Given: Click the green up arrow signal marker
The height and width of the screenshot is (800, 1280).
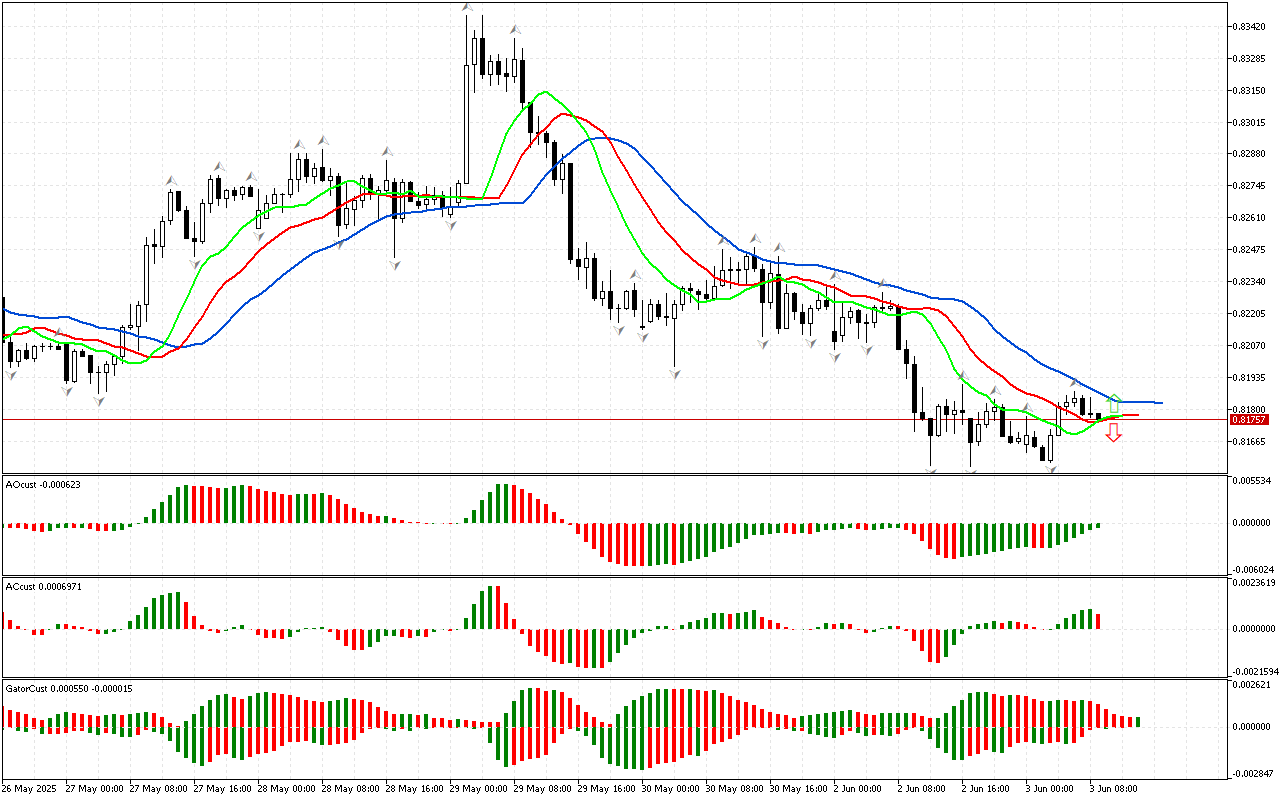Looking at the screenshot, I should [1114, 405].
